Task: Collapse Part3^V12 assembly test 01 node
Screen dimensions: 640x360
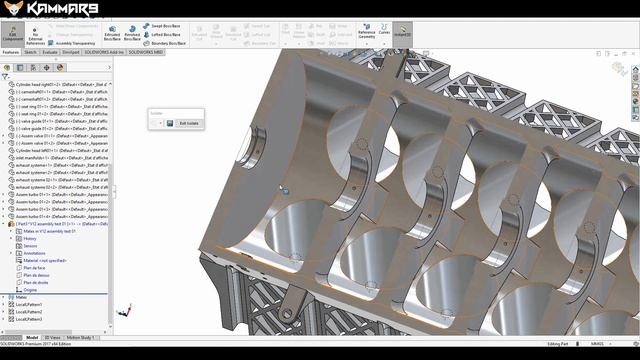Action: click(x=4, y=224)
